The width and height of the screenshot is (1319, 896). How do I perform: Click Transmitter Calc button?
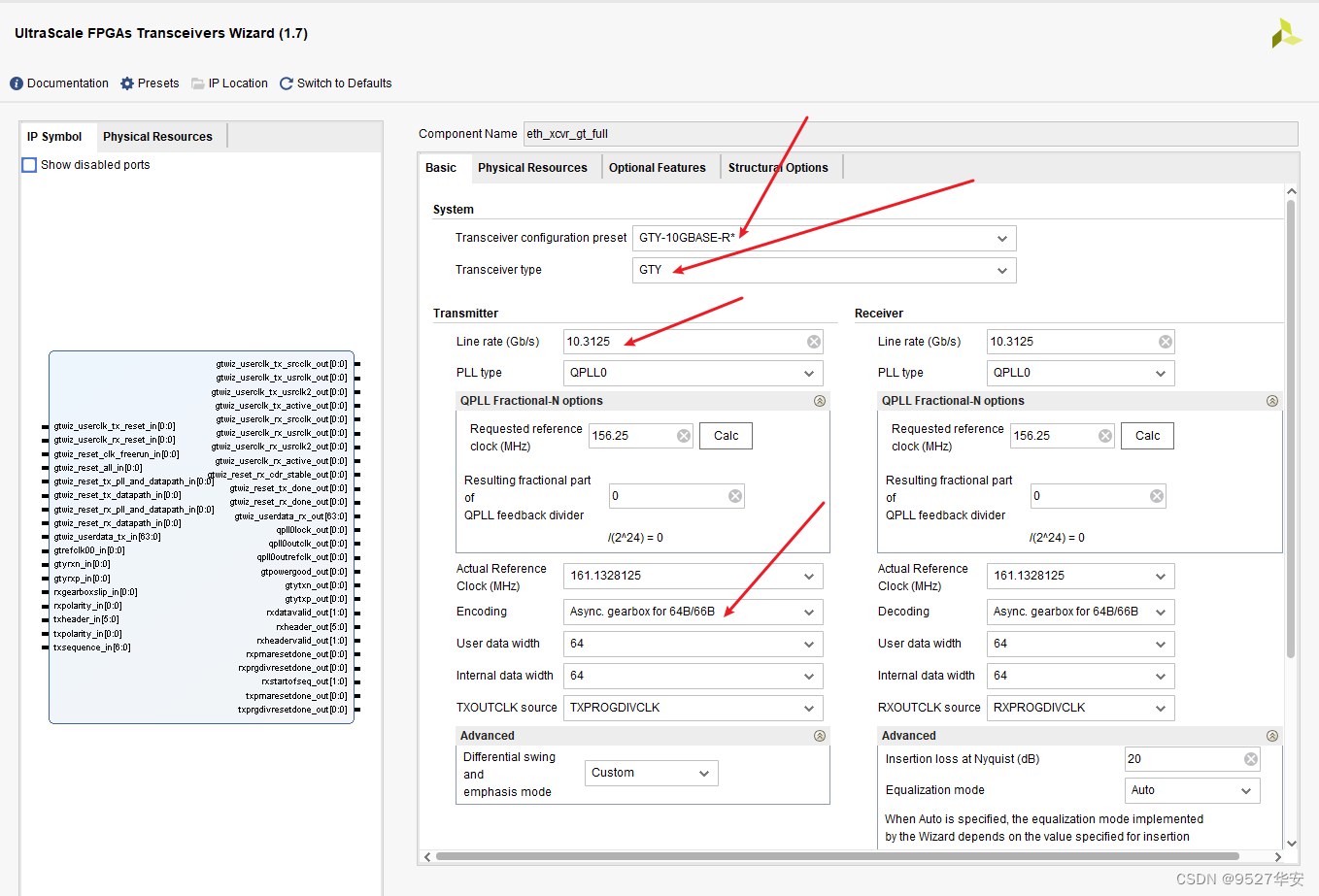727,436
